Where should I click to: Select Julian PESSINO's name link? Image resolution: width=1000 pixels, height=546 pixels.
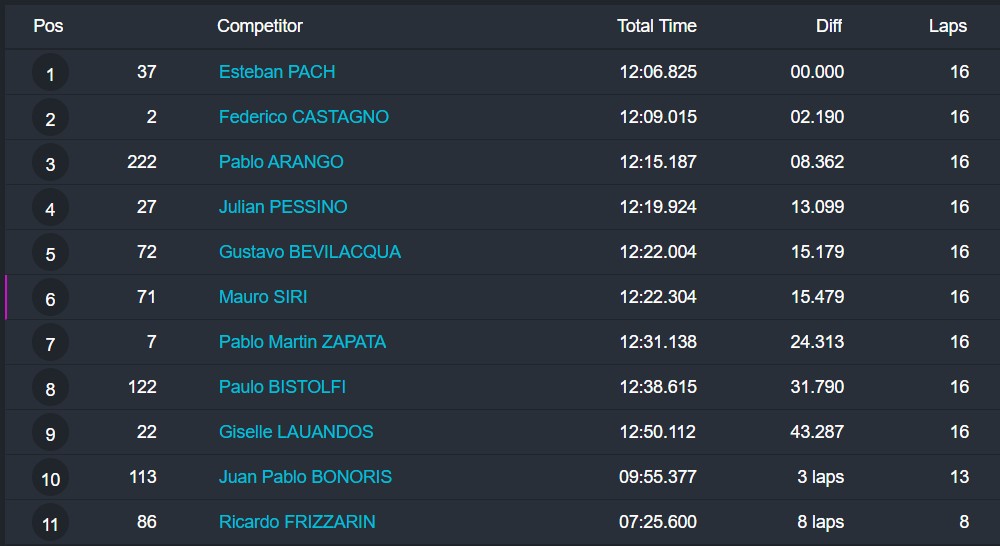pos(283,207)
